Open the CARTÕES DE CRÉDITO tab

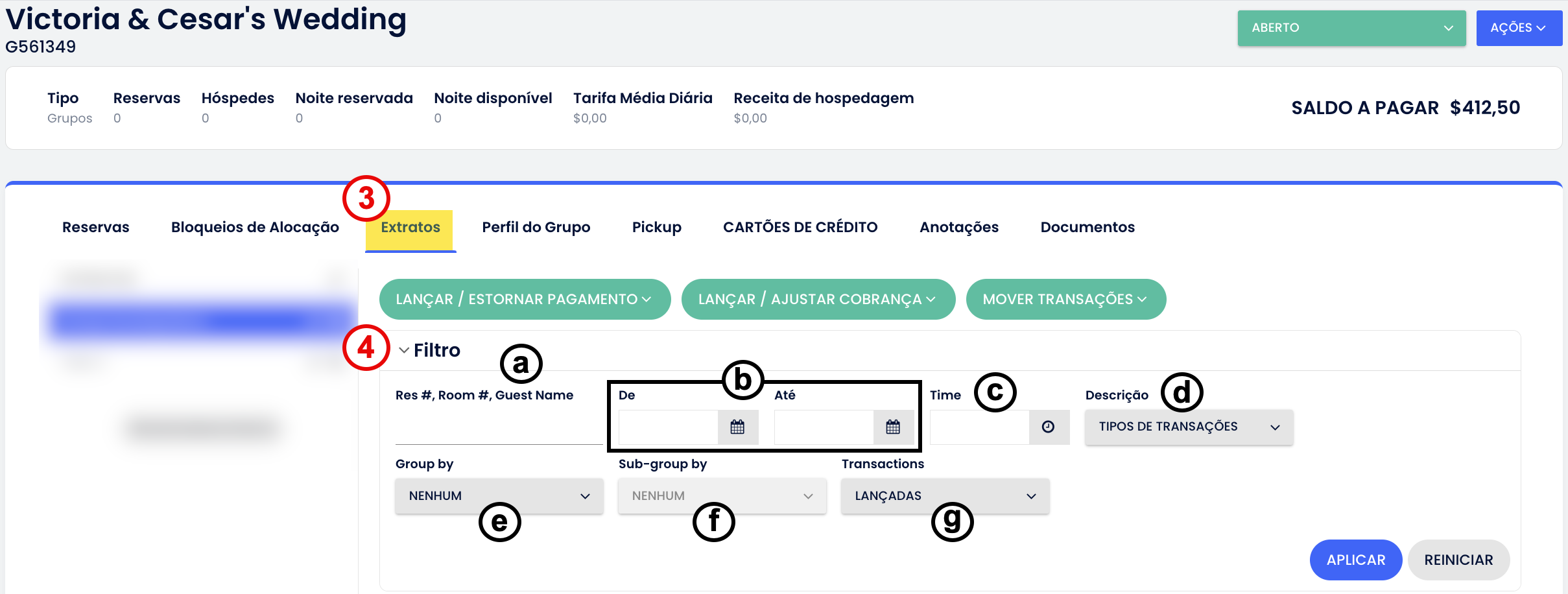800,227
